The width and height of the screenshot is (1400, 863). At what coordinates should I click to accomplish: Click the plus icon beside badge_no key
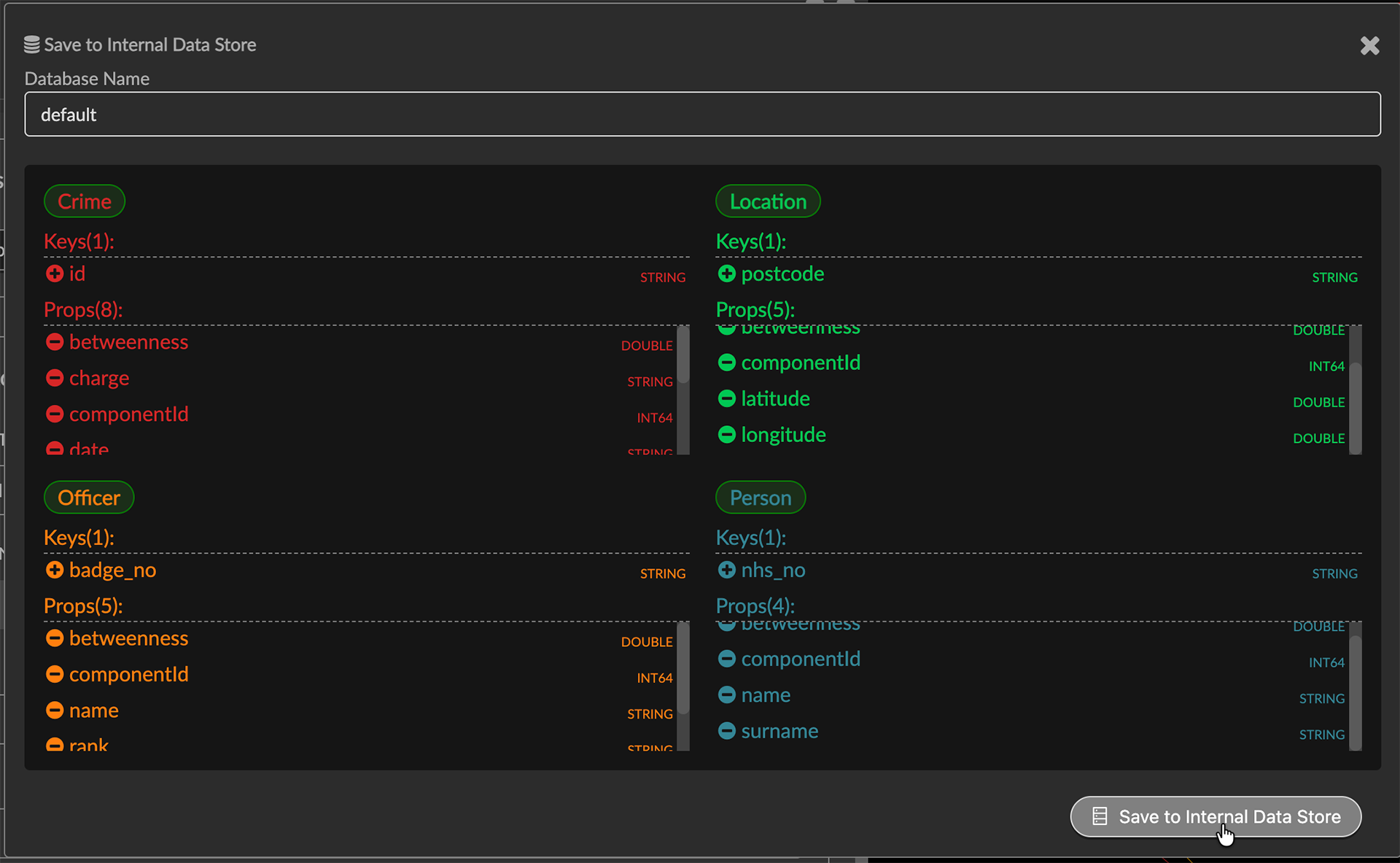[54, 570]
